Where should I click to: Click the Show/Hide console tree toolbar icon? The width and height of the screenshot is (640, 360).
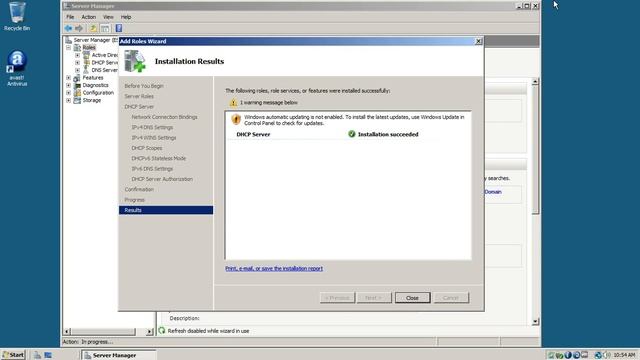tap(105, 28)
